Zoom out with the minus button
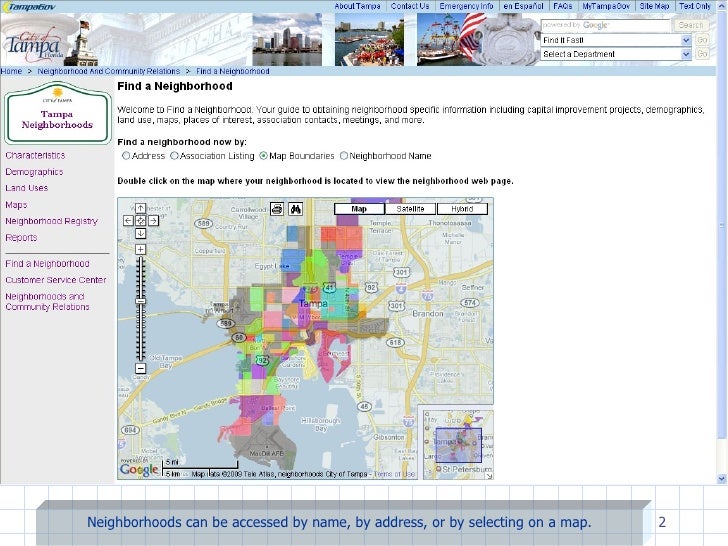This screenshot has width=728, height=546. (x=140, y=369)
